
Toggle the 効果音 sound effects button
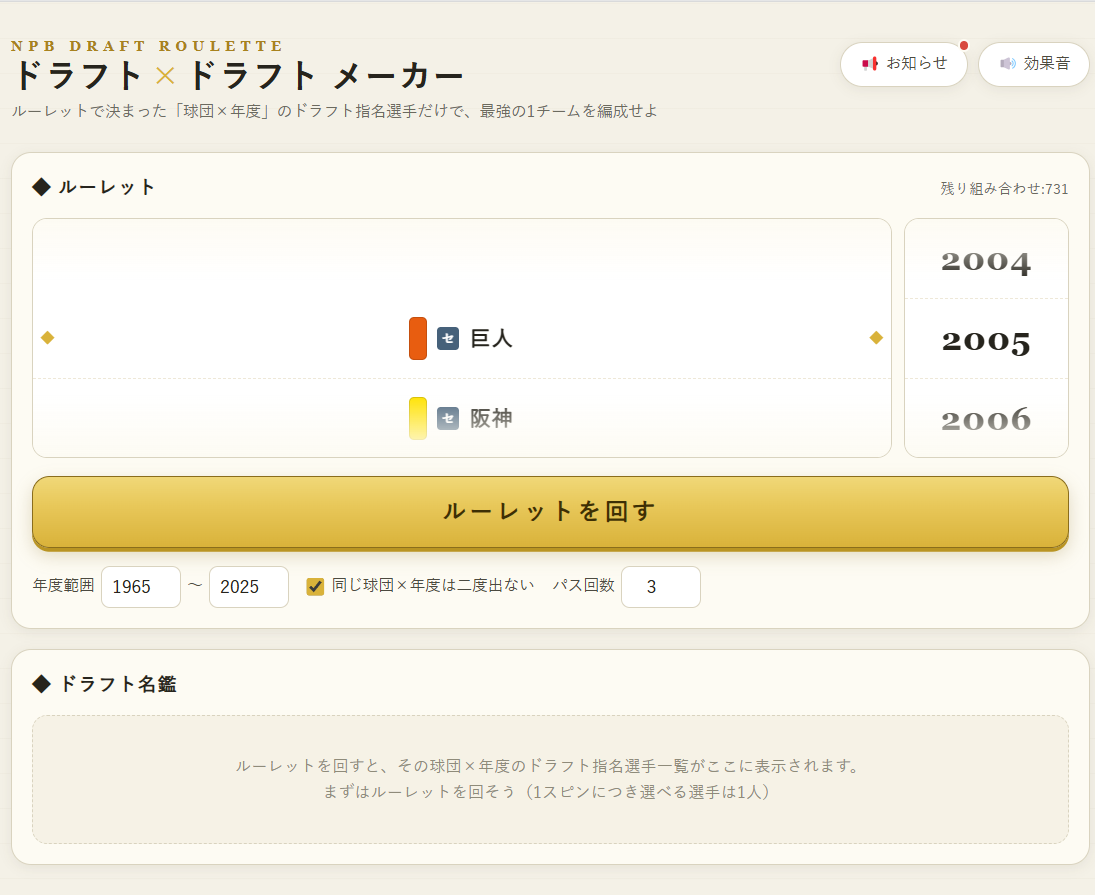tap(1034, 64)
